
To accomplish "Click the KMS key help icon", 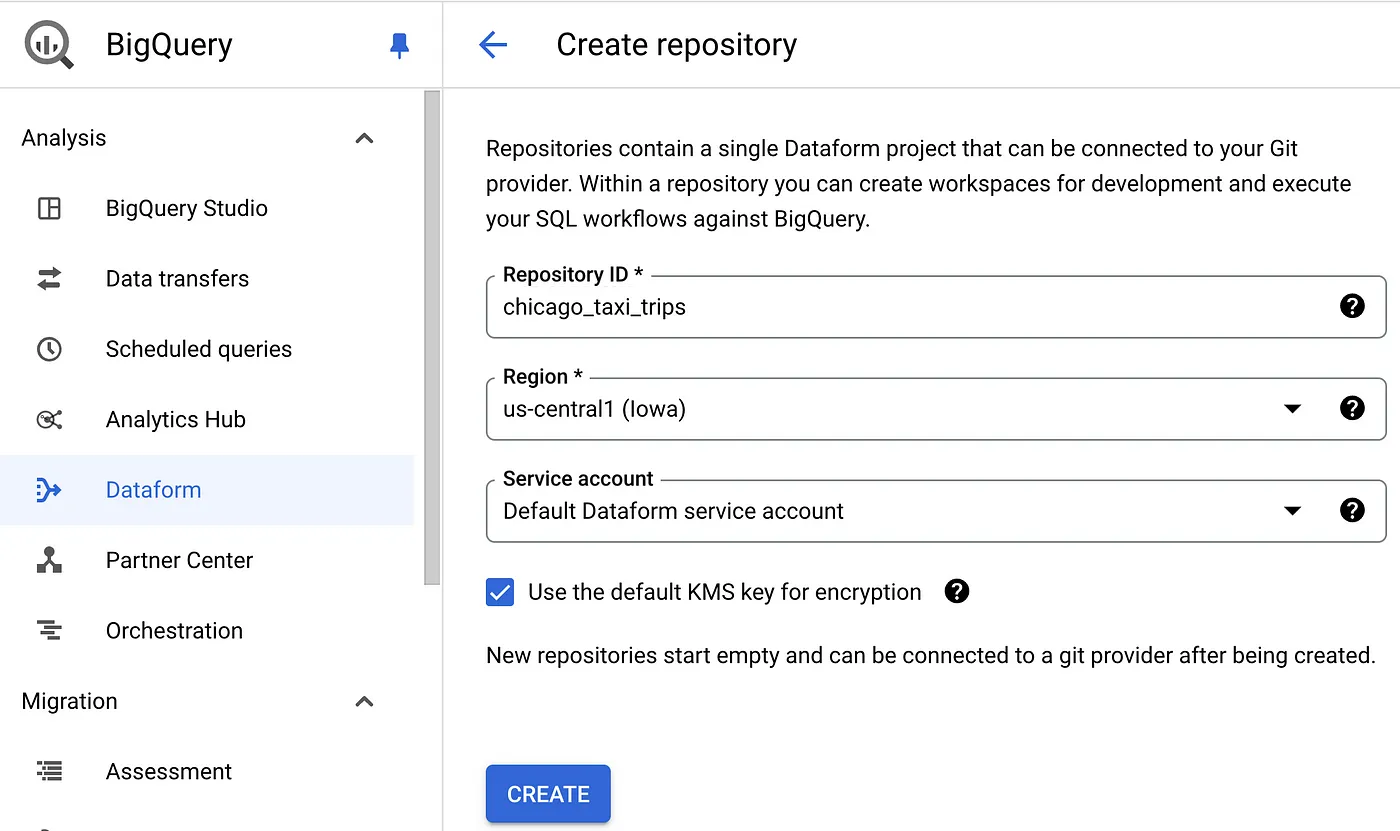I will click(x=956, y=592).
